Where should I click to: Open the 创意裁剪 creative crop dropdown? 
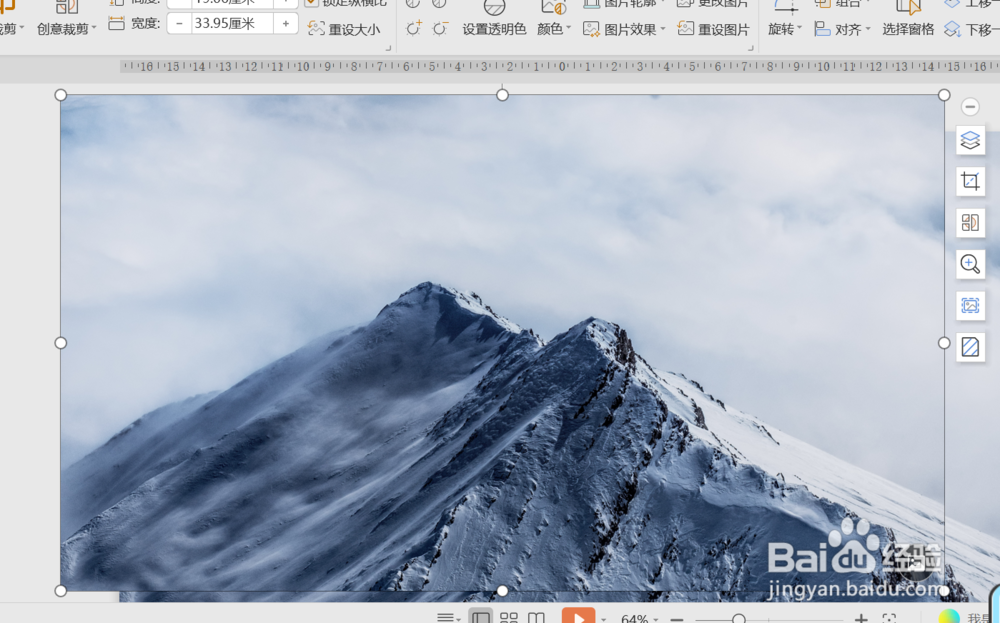click(66, 29)
